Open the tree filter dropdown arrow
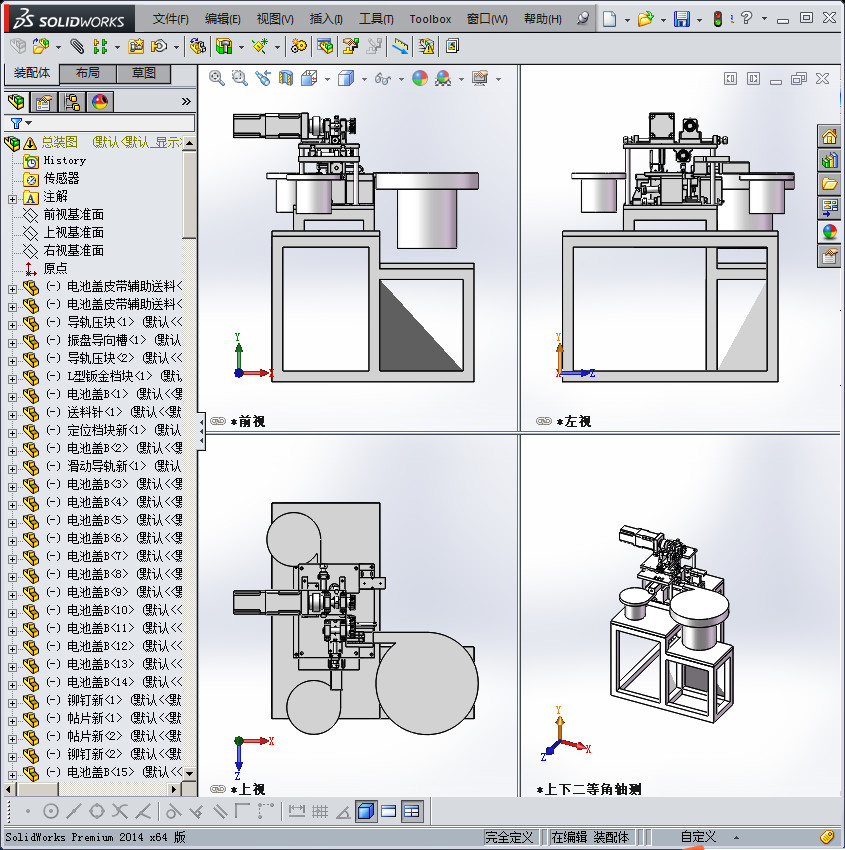The image size is (845, 850). tap(29, 123)
